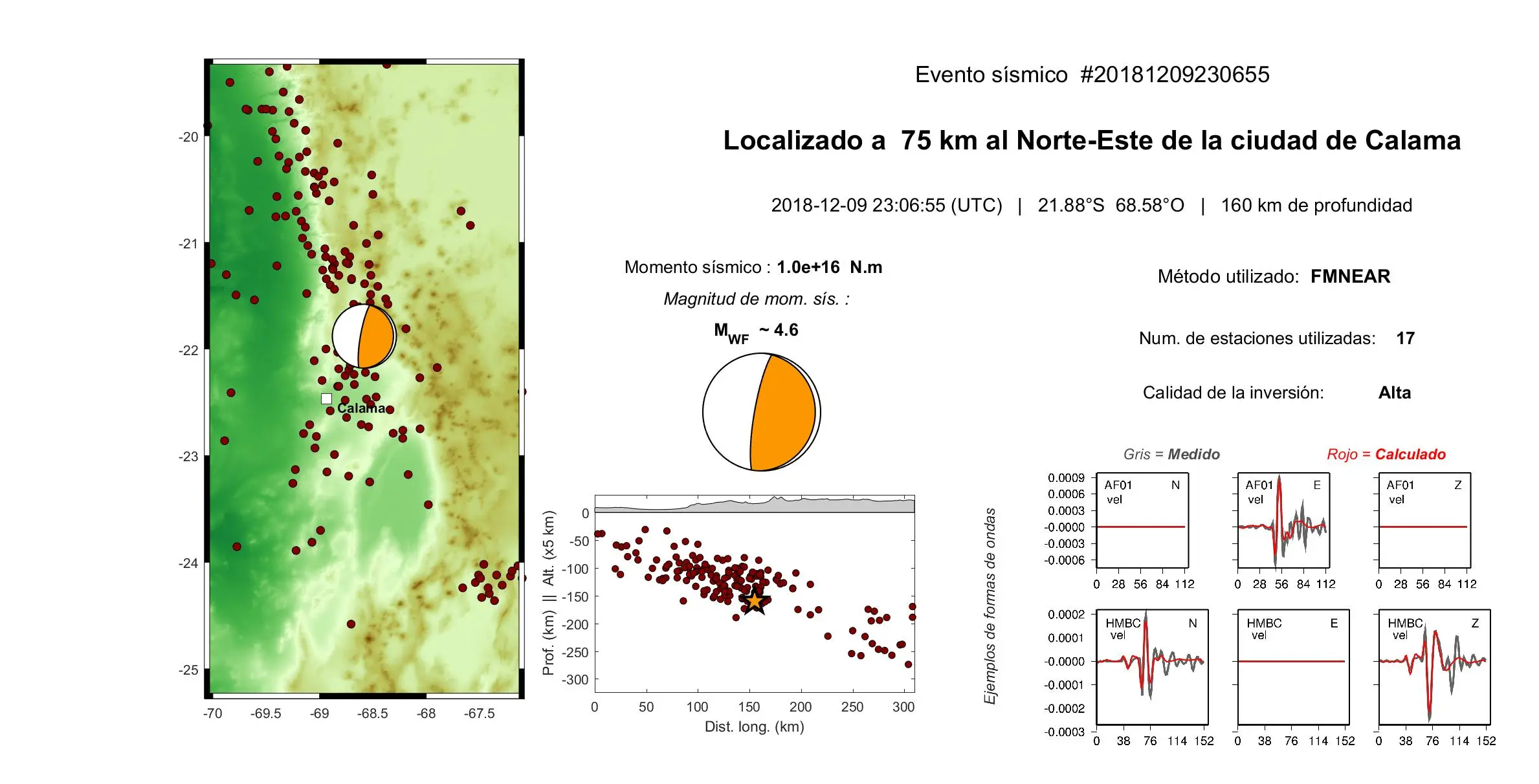Image resolution: width=1539 pixels, height=784 pixels.
Task: Click the 'Calidad de la inversión:' label
Action: pos(1233,393)
